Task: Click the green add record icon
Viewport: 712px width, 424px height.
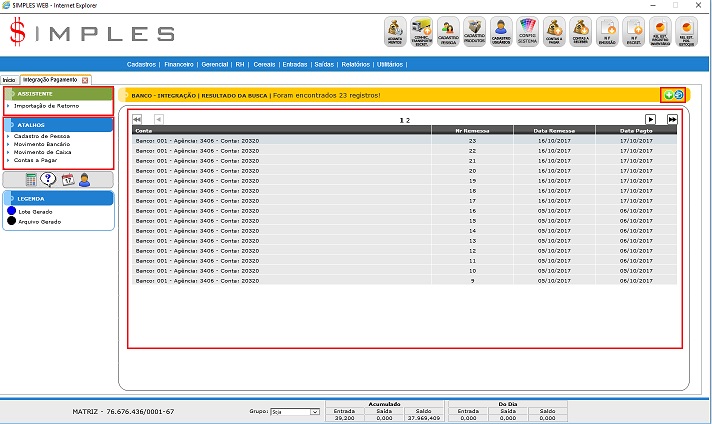Action: pos(669,95)
